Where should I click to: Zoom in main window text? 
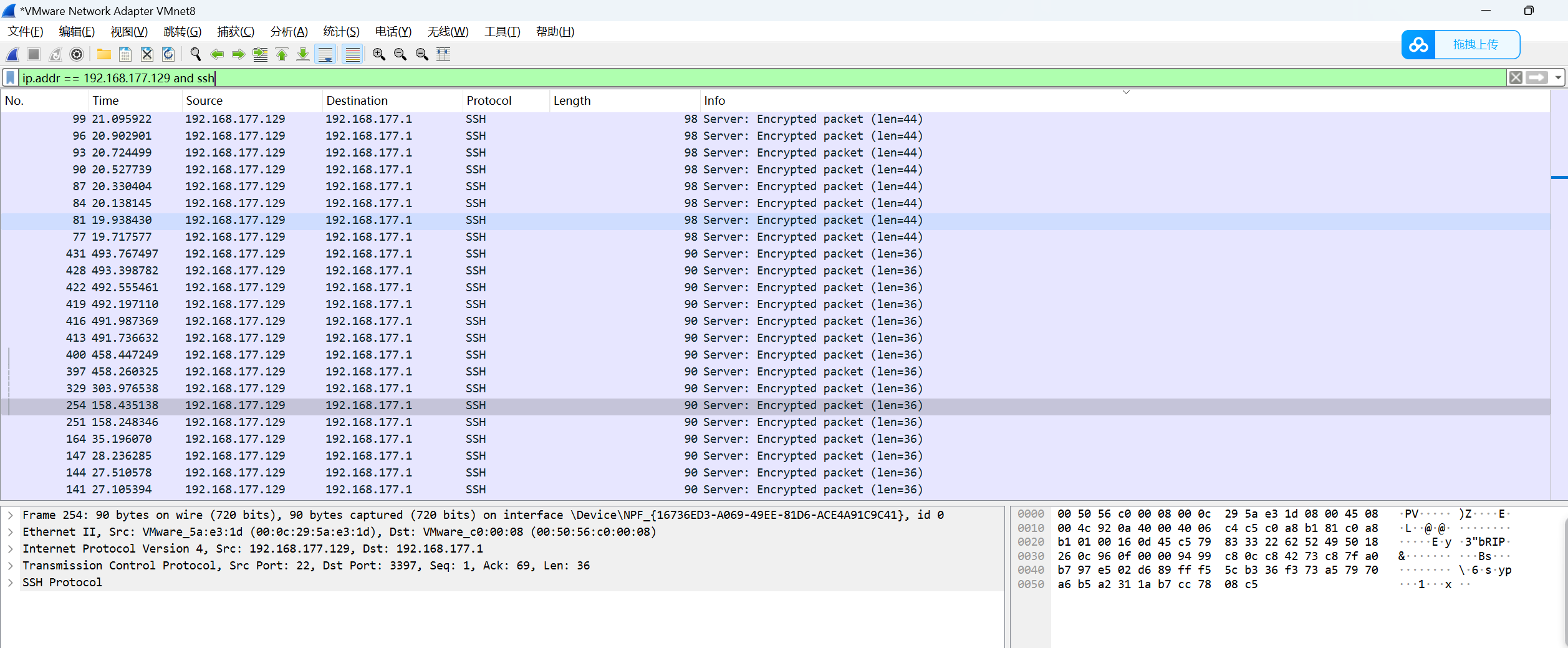pyautogui.click(x=378, y=54)
